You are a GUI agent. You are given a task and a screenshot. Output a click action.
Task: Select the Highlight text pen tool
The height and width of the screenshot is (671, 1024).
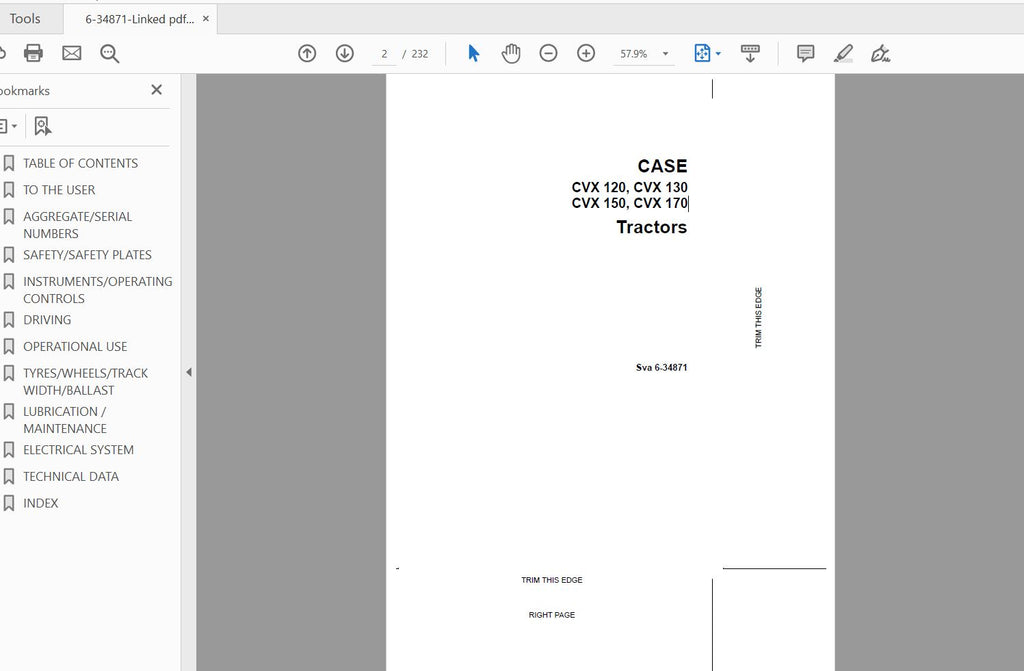843,54
